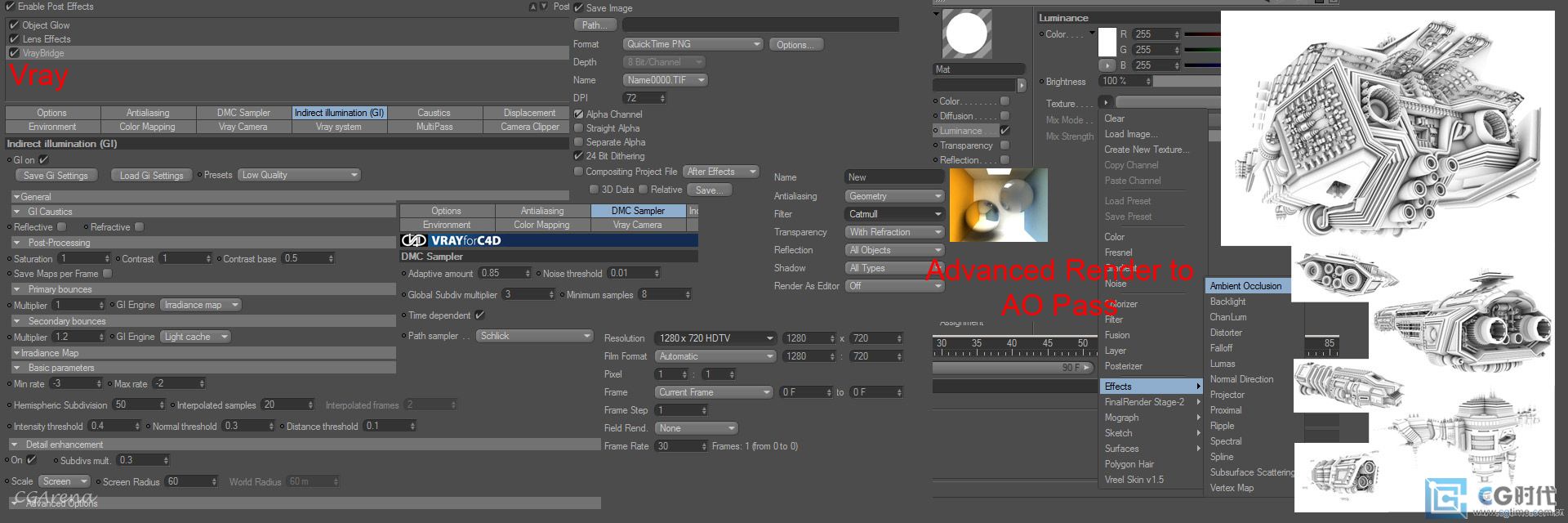Enable the Luminance channel checkbox

1004,131
